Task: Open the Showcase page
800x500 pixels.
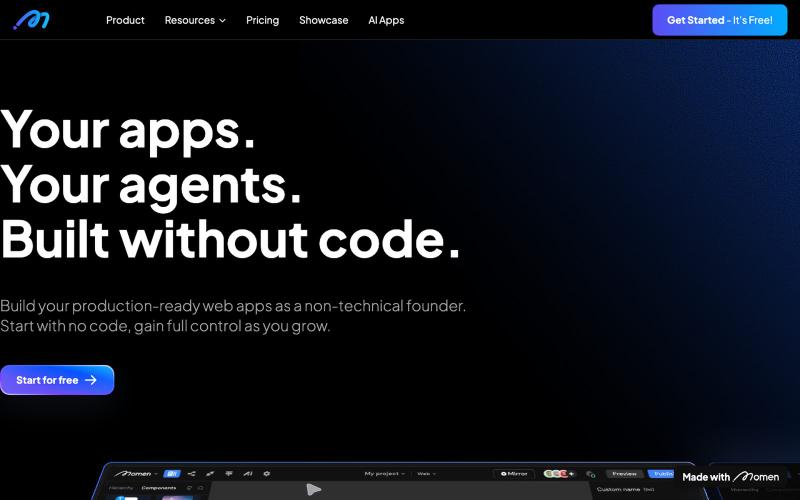Action: 323,20
